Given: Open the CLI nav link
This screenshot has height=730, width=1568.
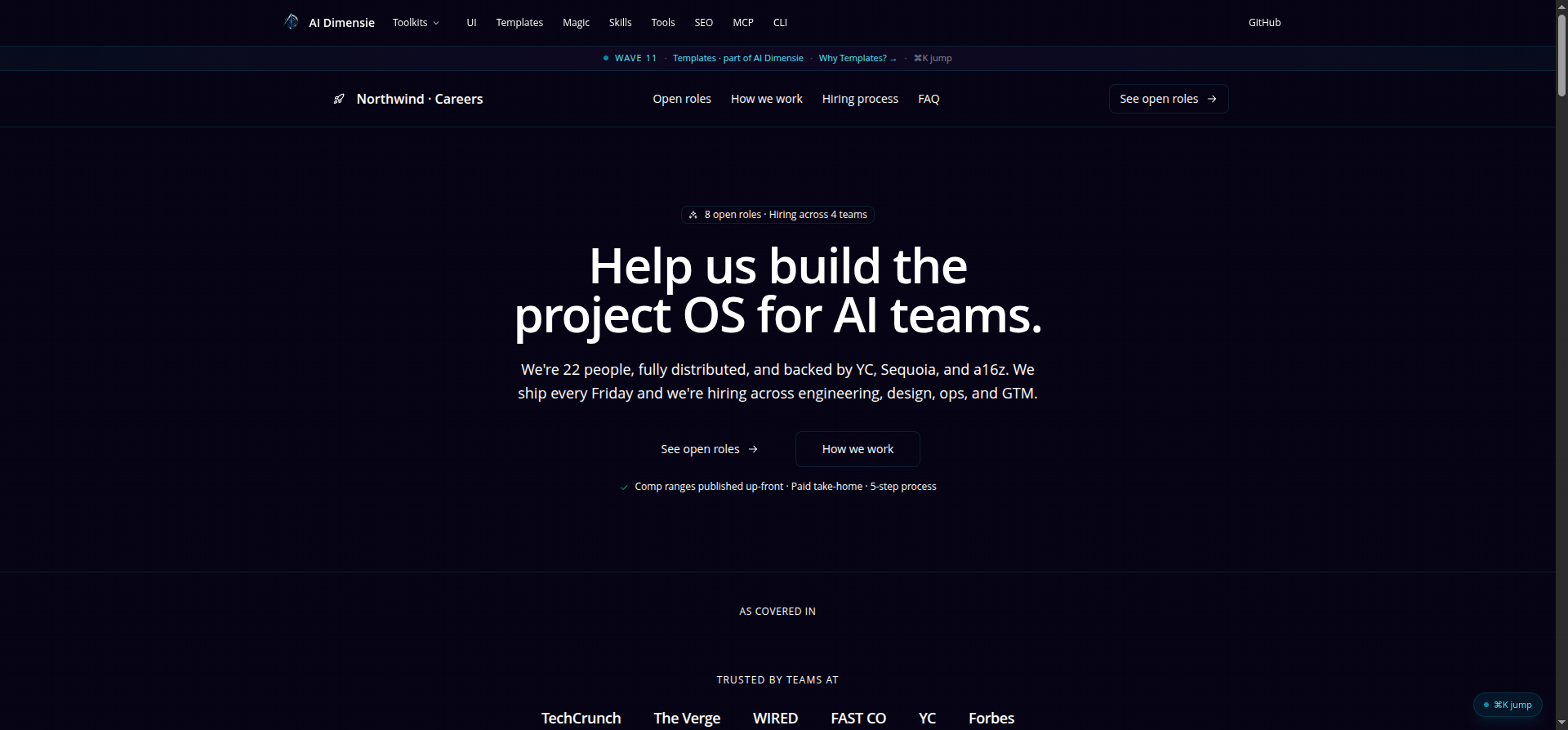Looking at the screenshot, I should (780, 22).
